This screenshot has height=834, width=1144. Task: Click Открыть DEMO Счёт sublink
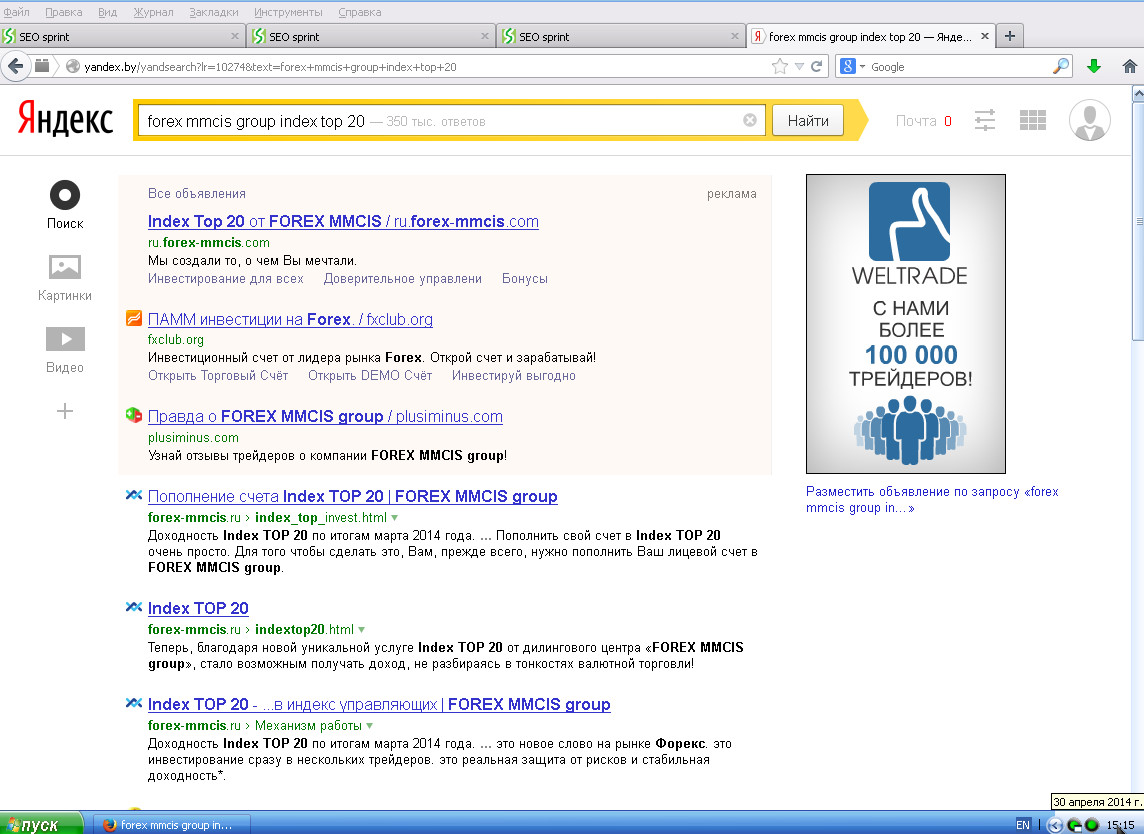[x=370, y=376]
